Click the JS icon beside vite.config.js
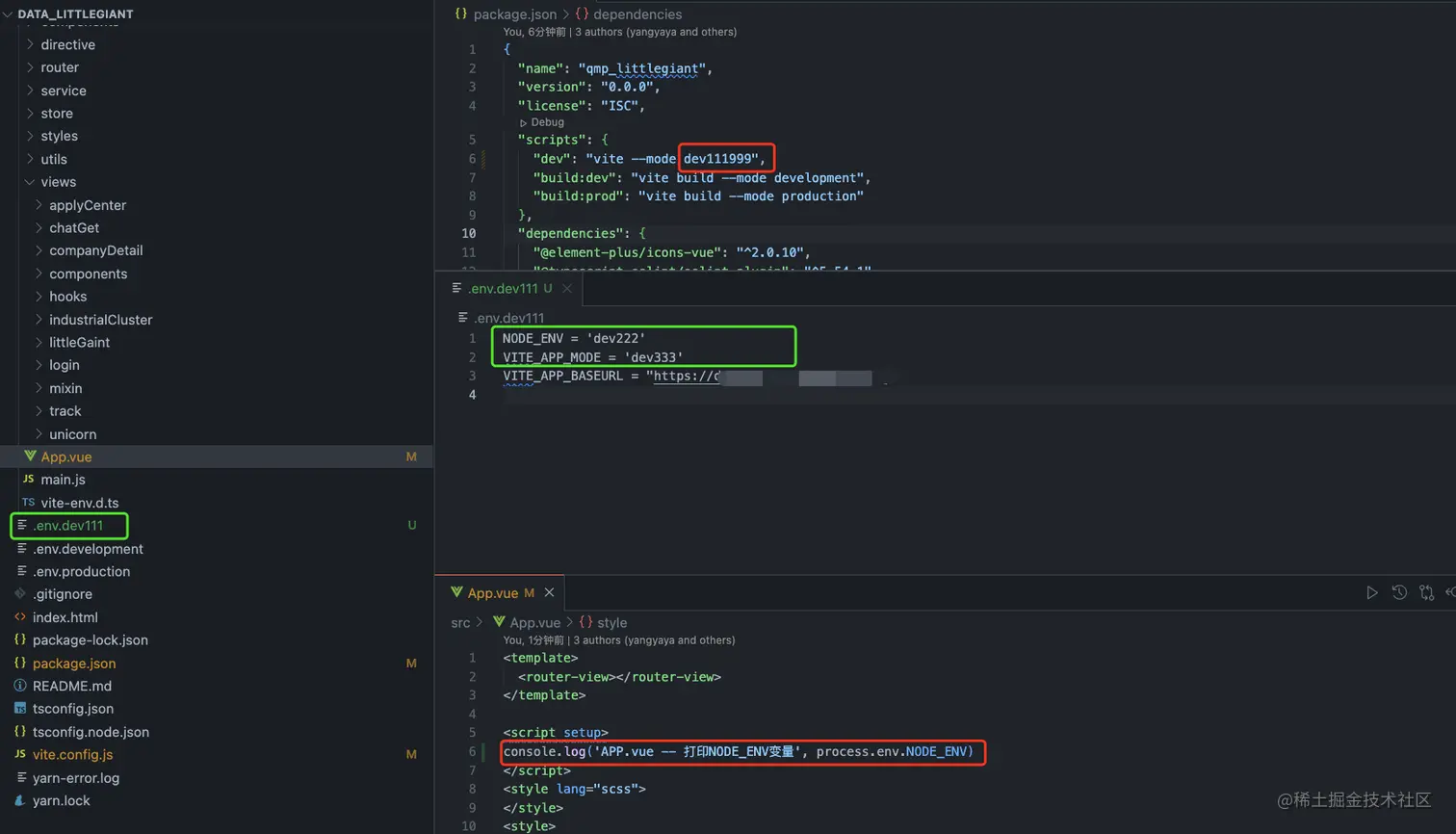 [x=20, y=754]
